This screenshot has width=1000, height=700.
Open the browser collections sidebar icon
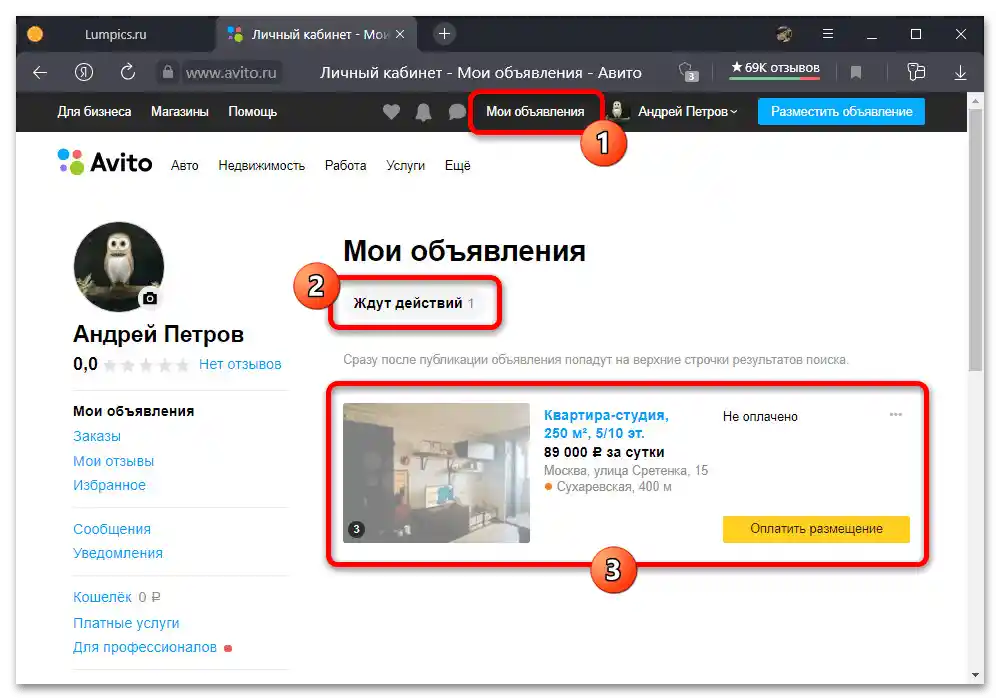916,72
